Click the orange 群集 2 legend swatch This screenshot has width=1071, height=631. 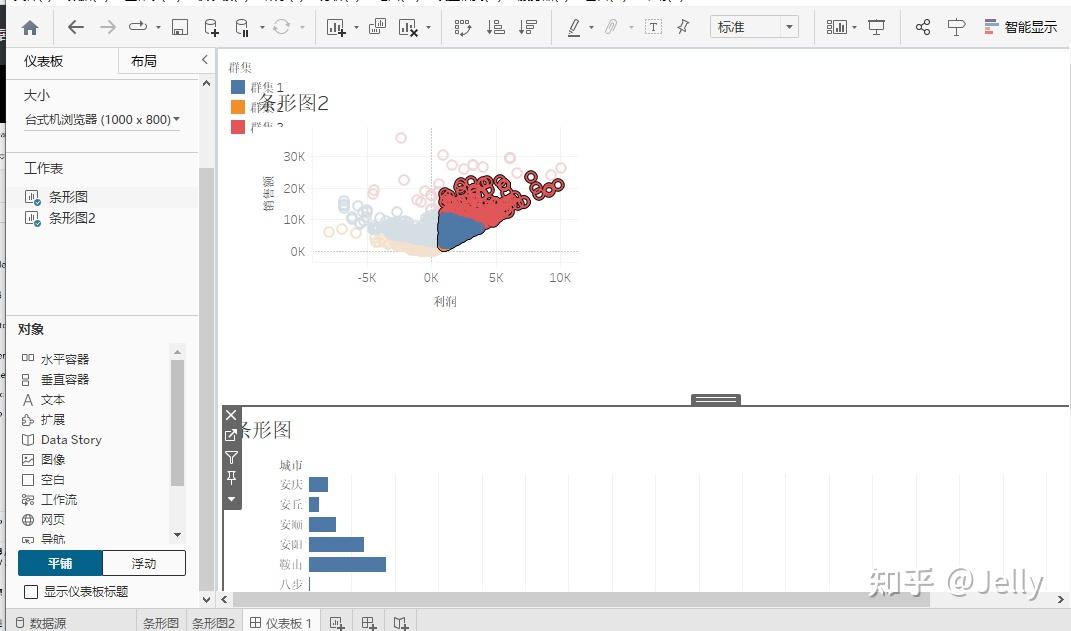click(x=238, y=107)
